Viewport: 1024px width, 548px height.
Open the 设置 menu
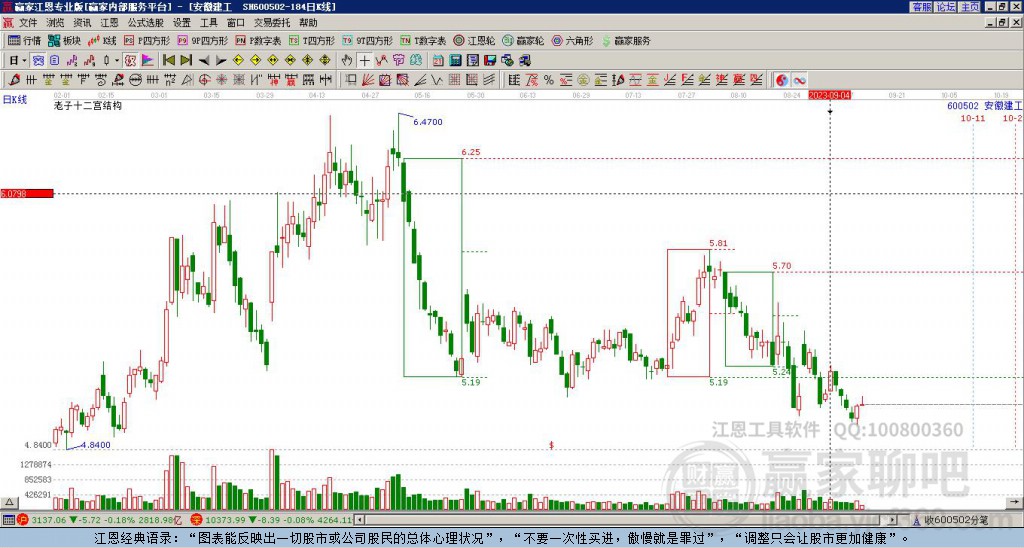click(x=182, y=22)
